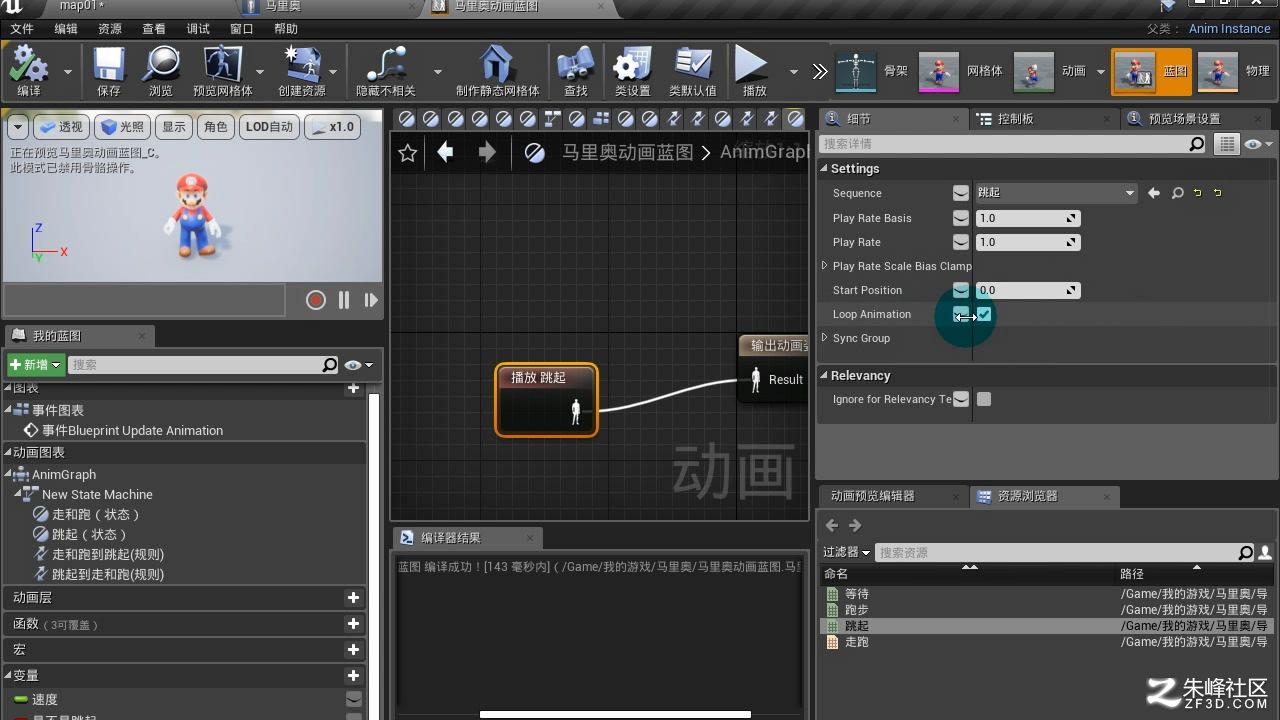Click the Compile (编译) toolbar button

pos(29,71)
